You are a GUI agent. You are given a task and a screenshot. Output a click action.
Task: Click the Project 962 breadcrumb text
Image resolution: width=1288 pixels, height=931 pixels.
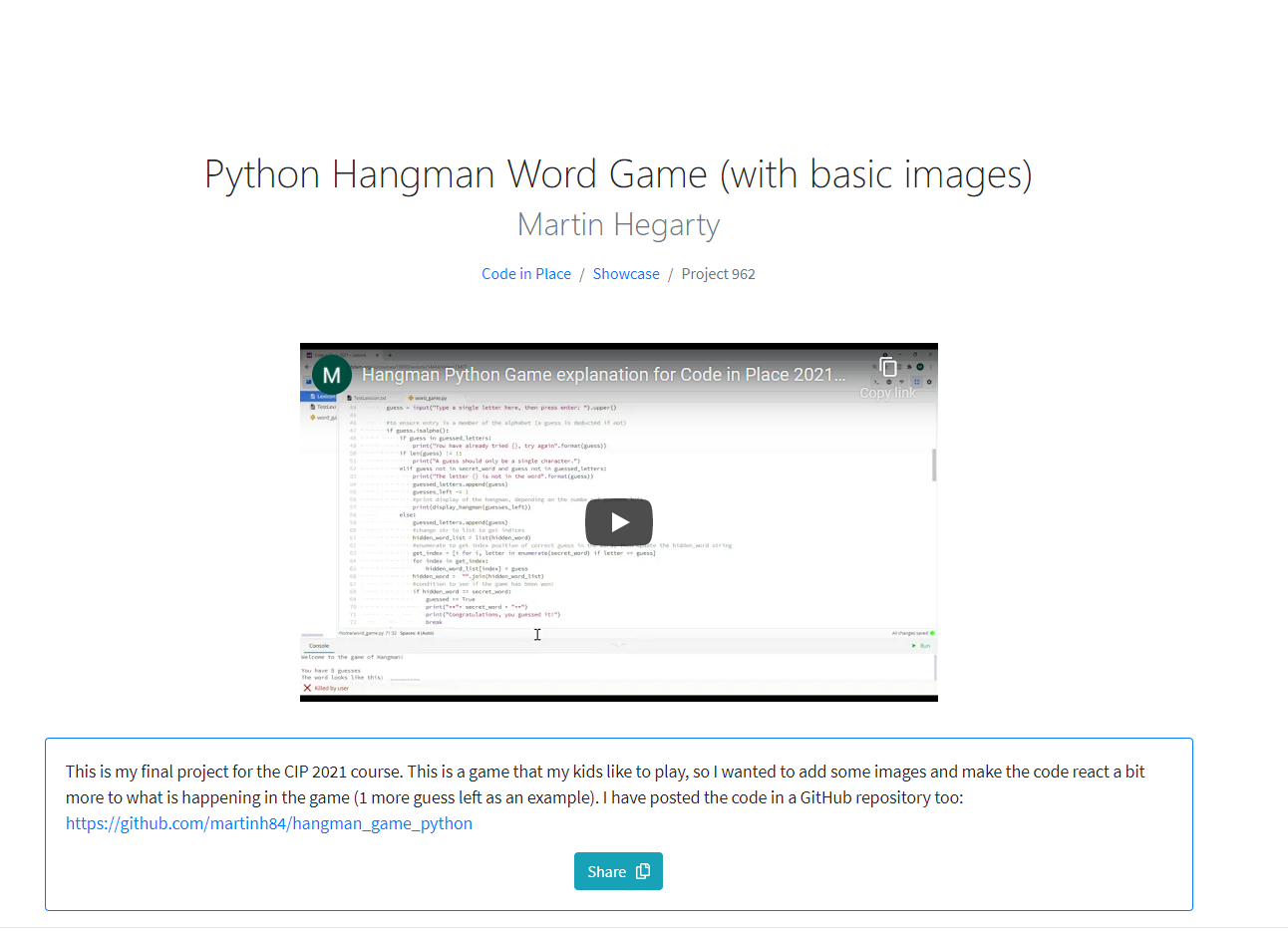(x=718, y=274)
